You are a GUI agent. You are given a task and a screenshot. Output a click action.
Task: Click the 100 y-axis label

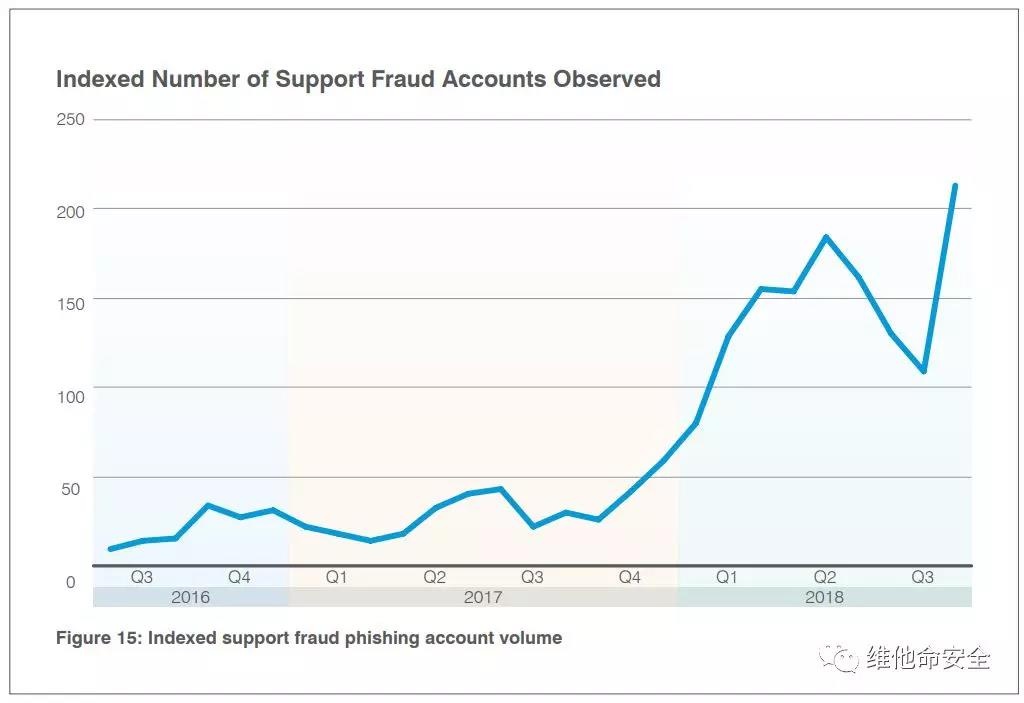click(70, 396)
